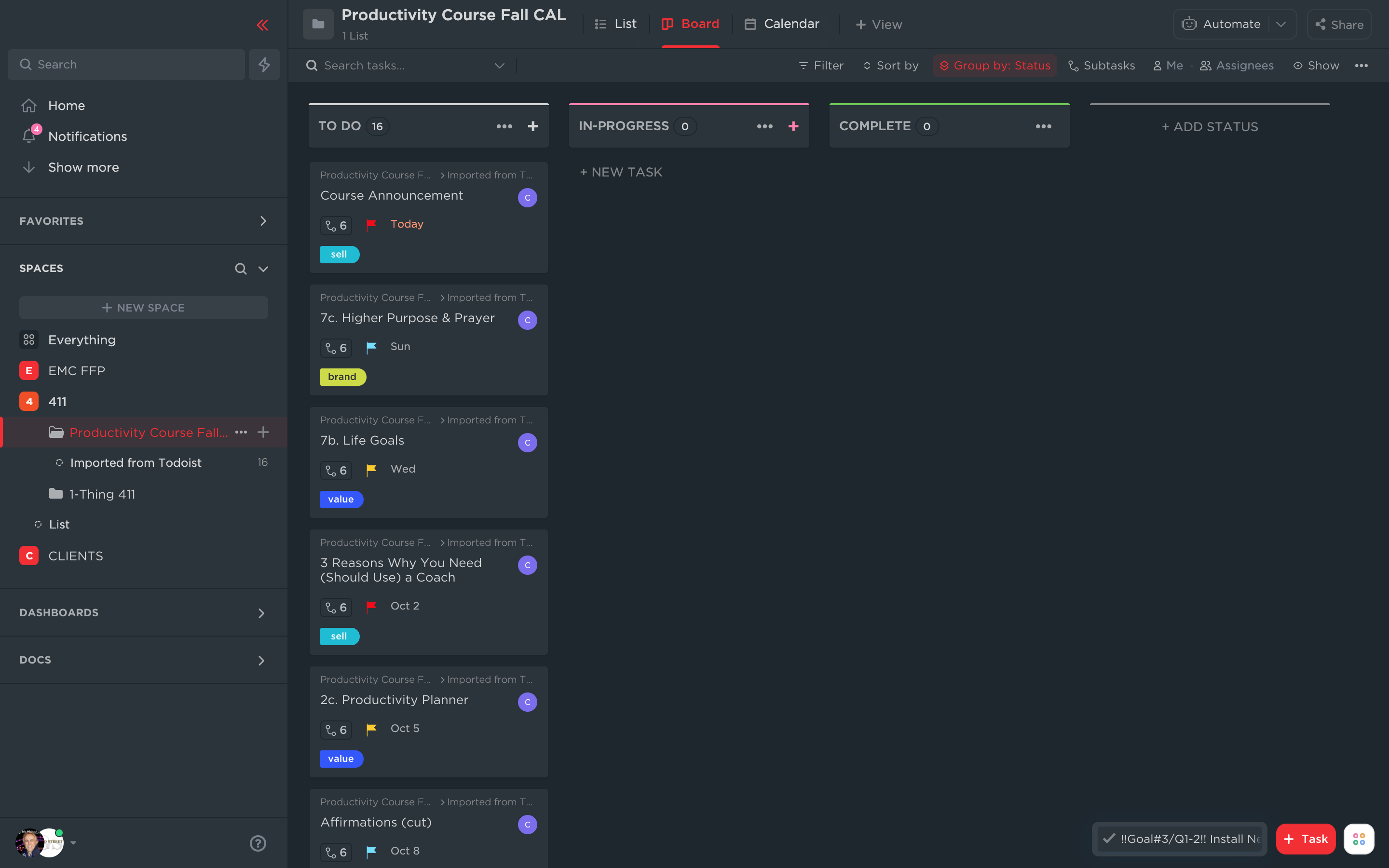This screenshot has width=1389, height=868.
Task: Expand the Favorites section
Action: (263, 221)
